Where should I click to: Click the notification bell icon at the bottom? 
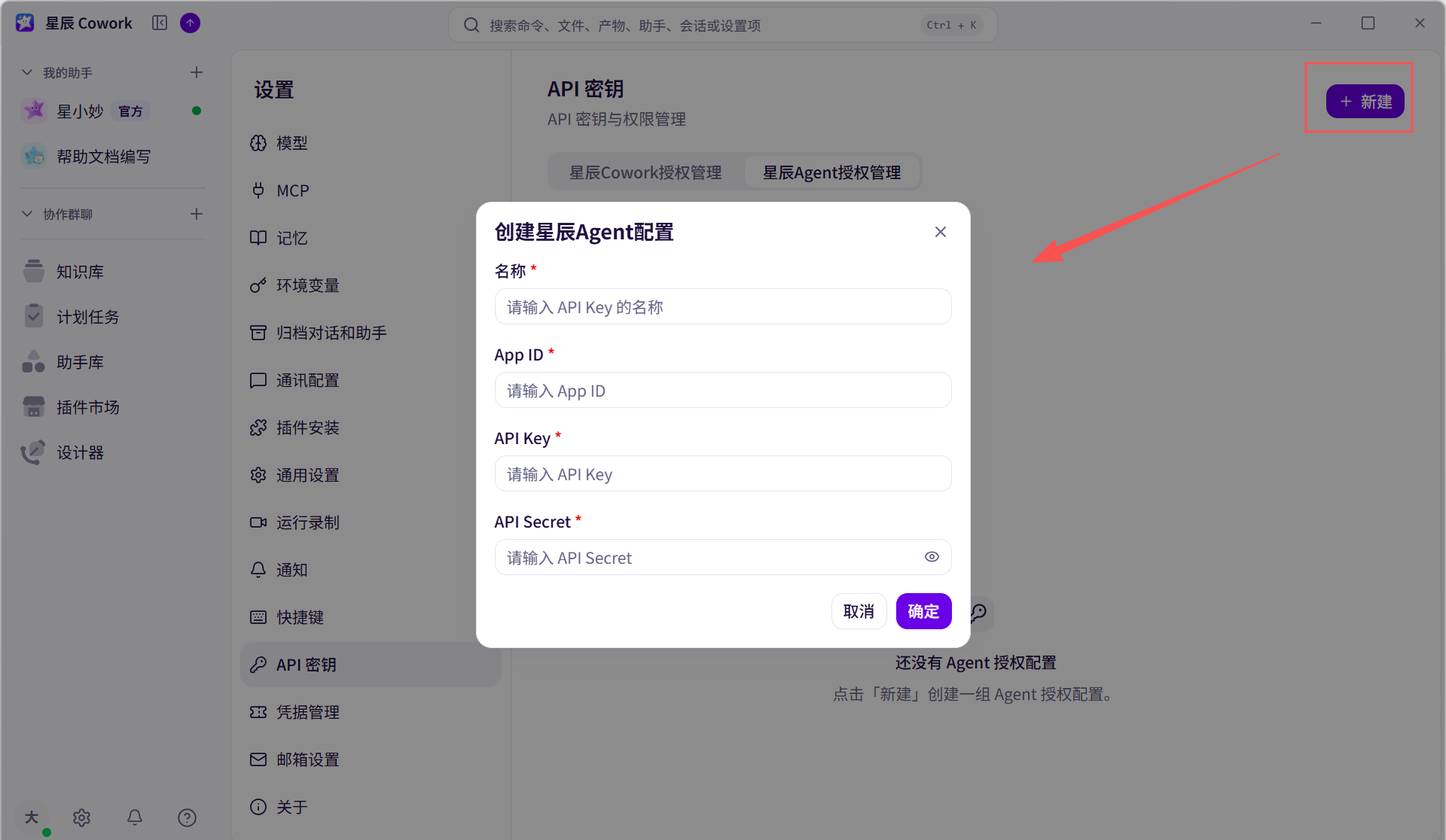[x=135, y=817]
